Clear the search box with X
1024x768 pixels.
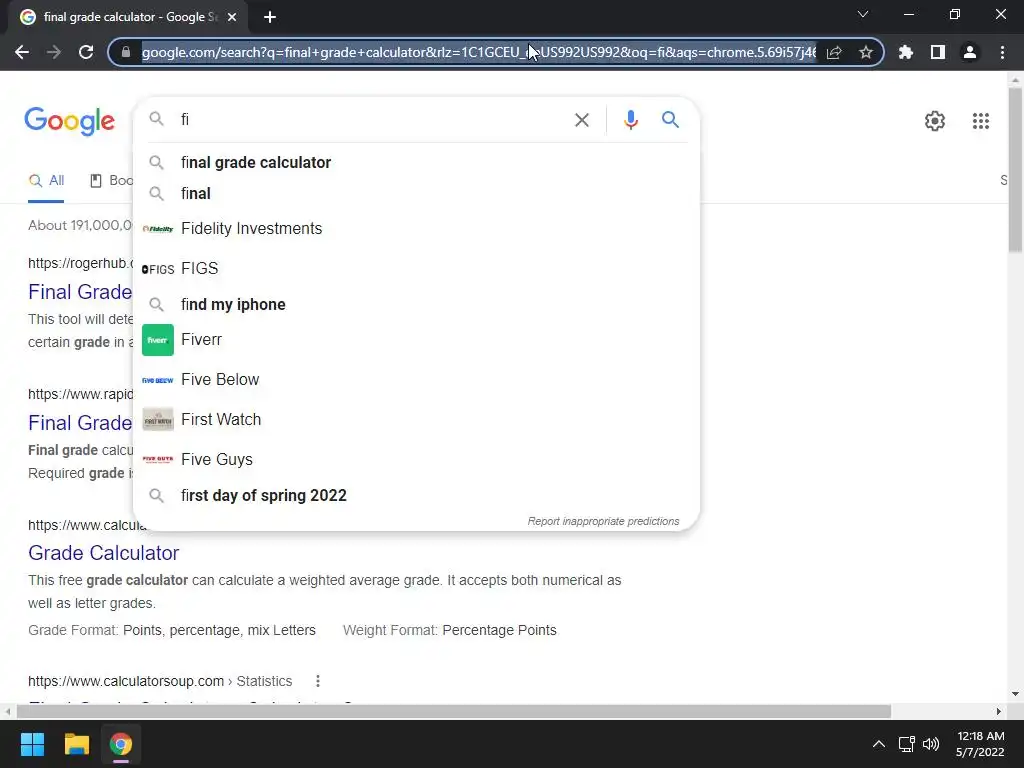(581, 120)
